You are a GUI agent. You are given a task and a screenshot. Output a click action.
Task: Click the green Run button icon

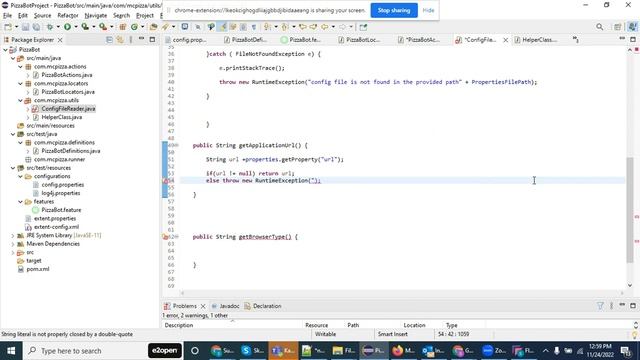(x=67, y=27)
